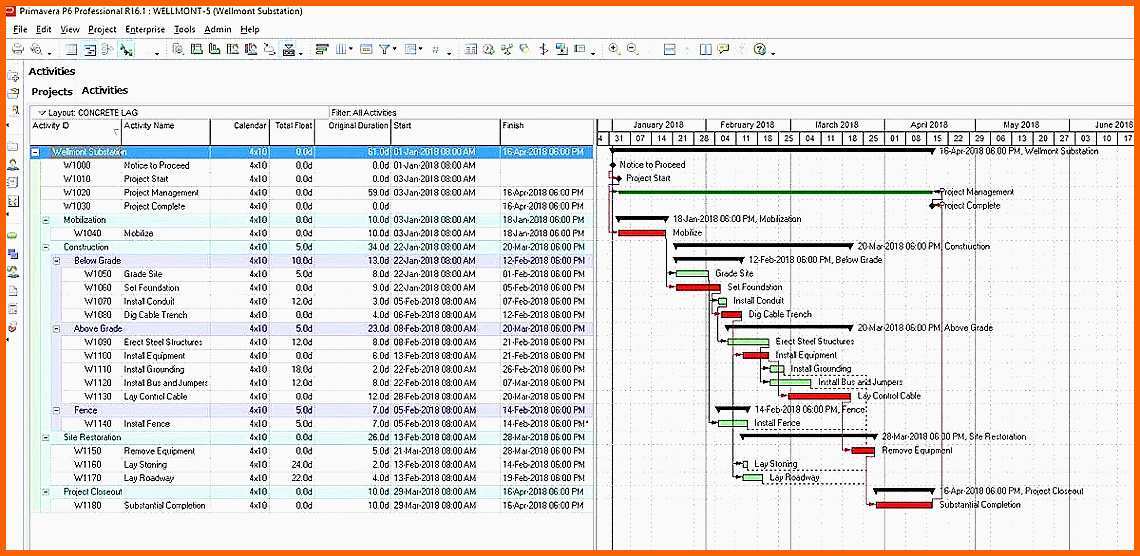Click the Zoom Out magnifier icon
Viewport: 1140px width, 556px height.
click(631, 49)
